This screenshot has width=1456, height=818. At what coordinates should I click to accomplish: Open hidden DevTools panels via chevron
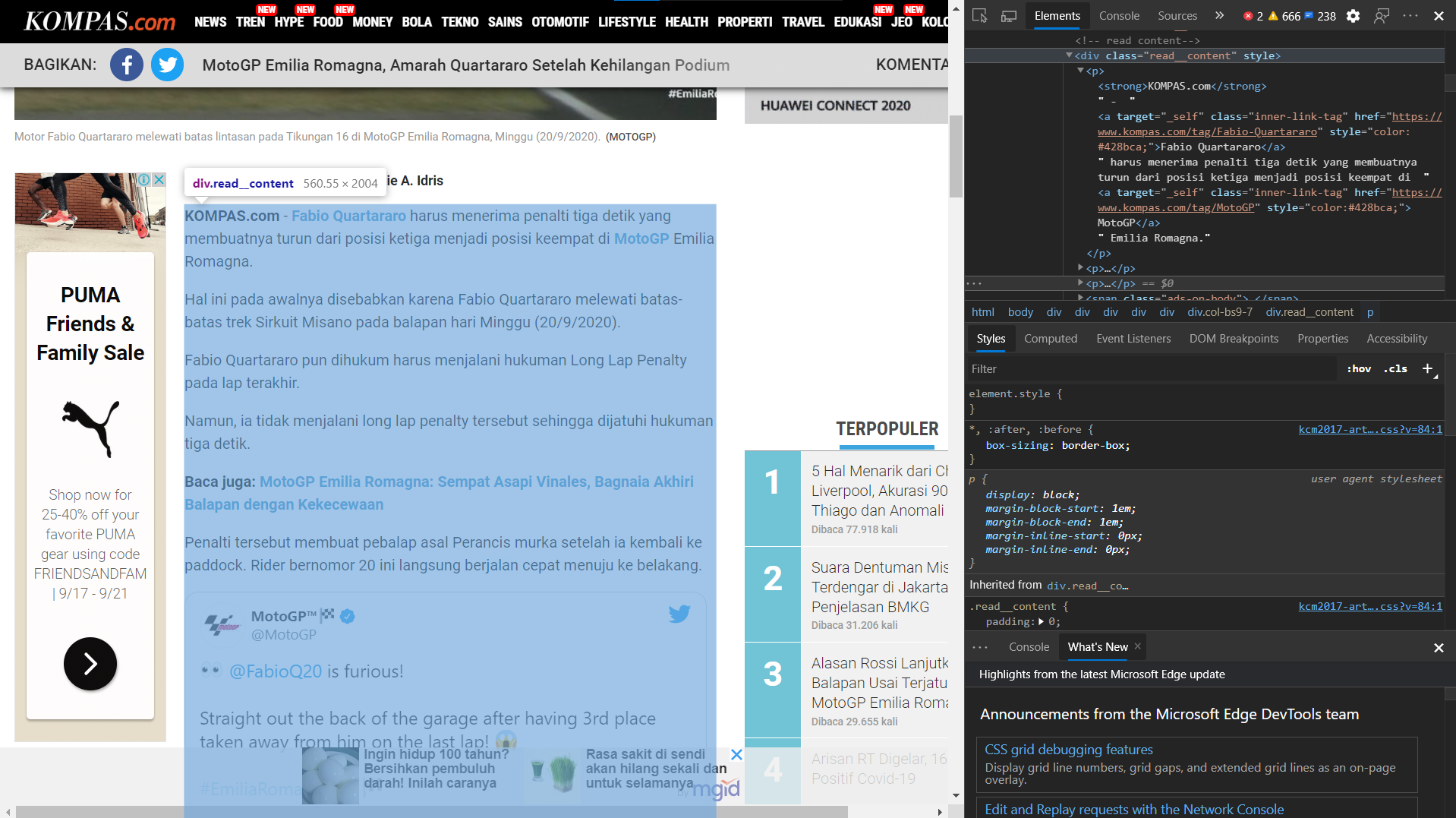pyautogui.click(x=1219, y=15)
